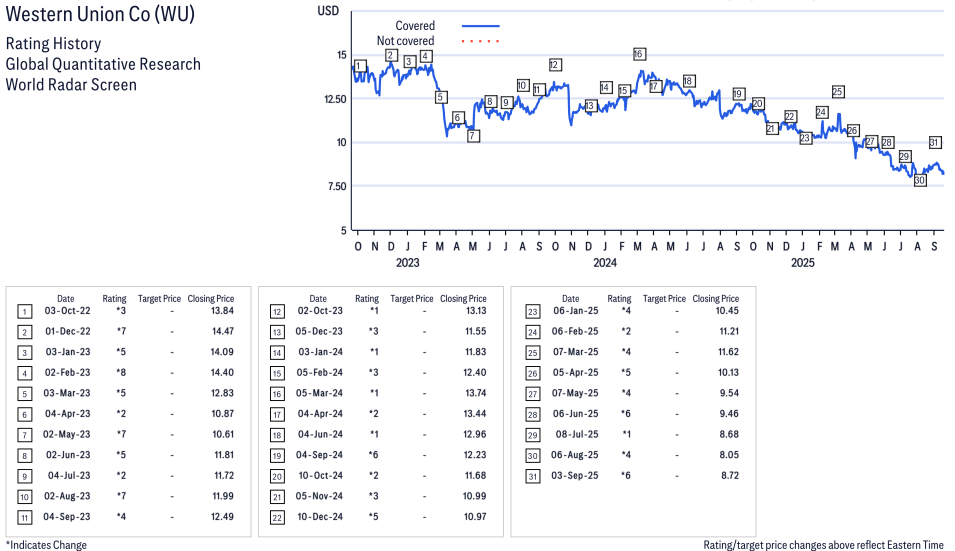
Task: Click numbered box 22 in the table
Action: pyautogui.click(x=277, y=518)
